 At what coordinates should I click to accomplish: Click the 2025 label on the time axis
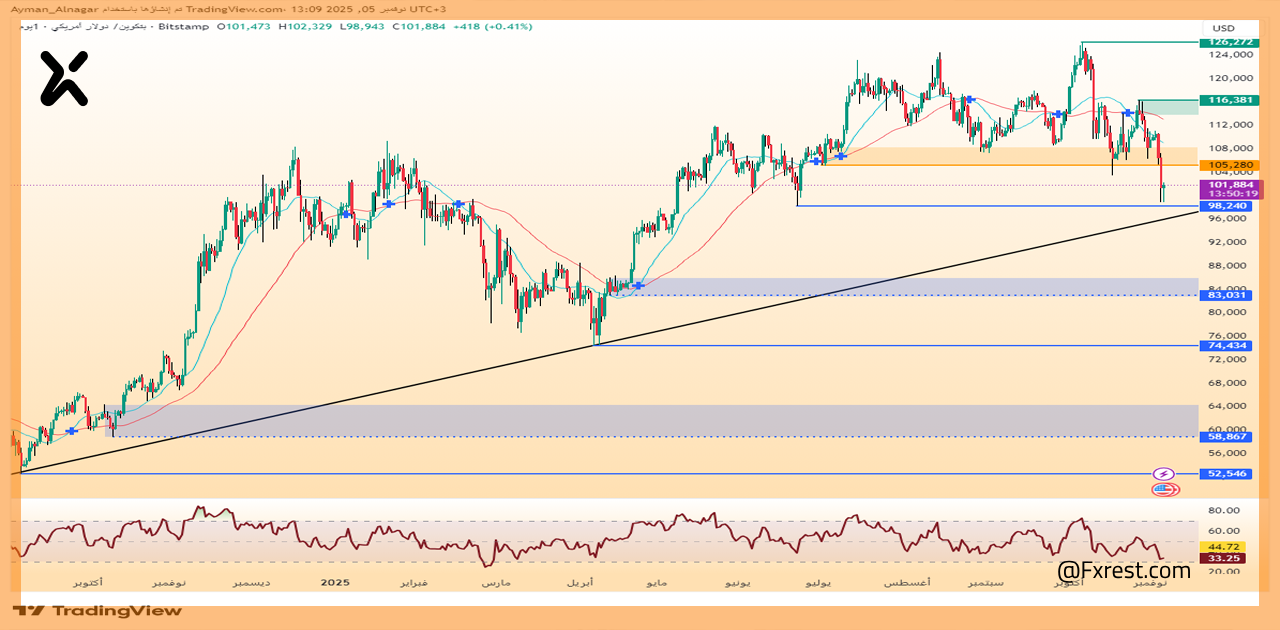click(x=334, y=581)
